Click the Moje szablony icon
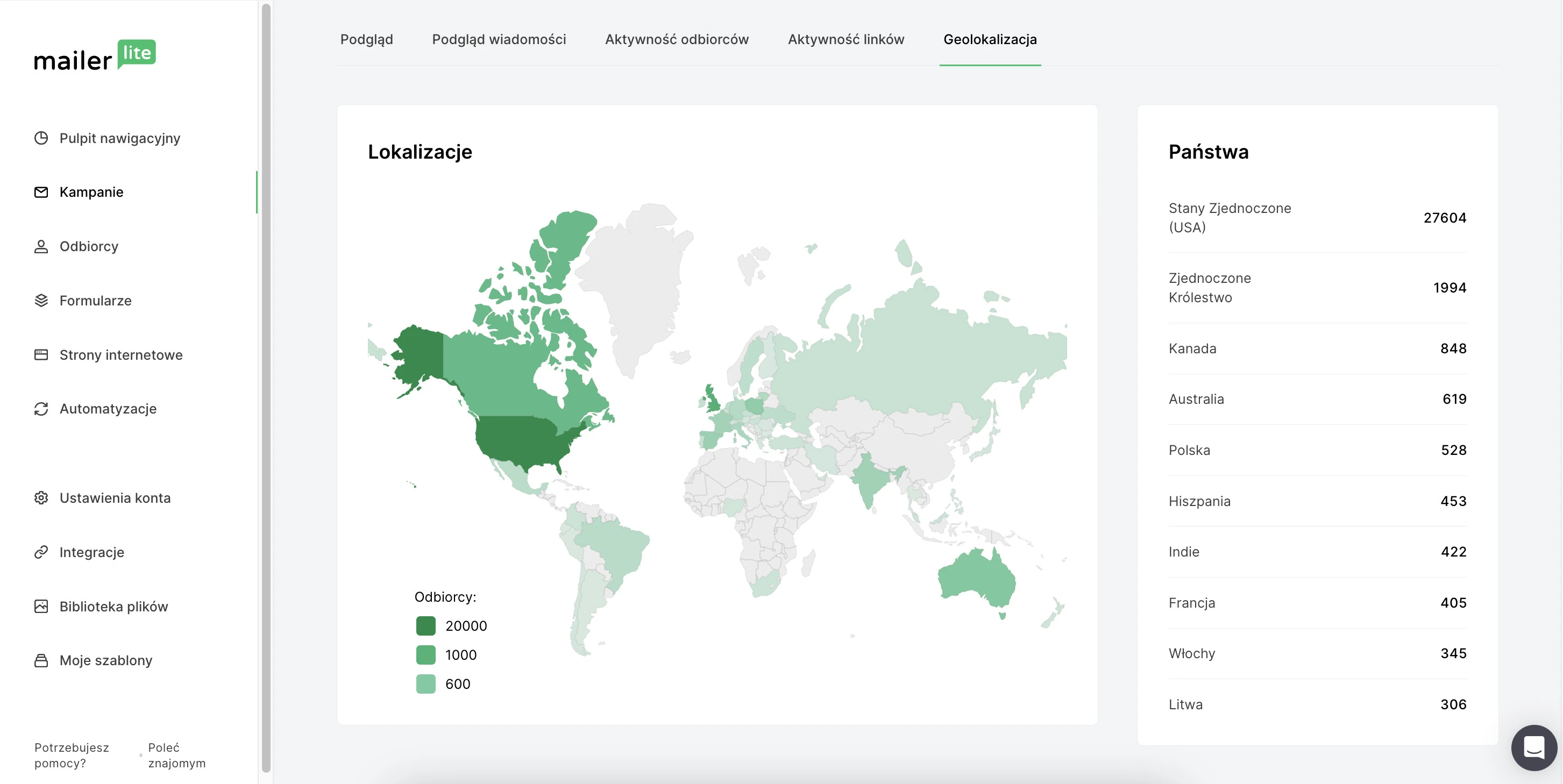Viewport: 1563px width, 784px height. (41, 660)
